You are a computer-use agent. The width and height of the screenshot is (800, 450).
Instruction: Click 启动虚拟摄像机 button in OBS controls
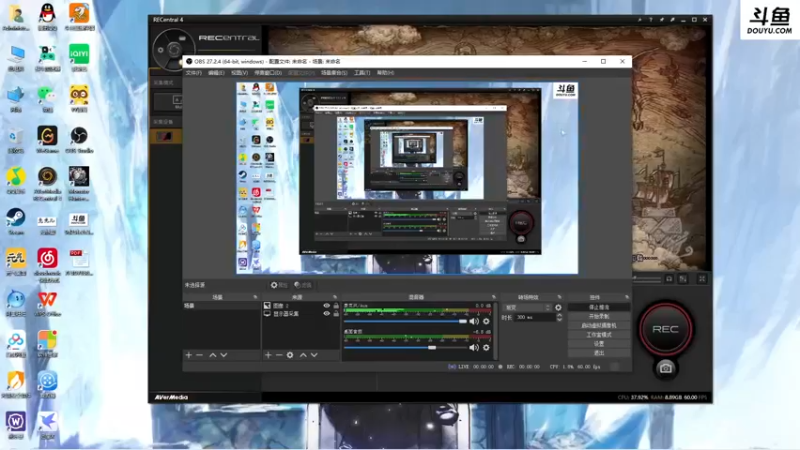click(x=599, y=326)
